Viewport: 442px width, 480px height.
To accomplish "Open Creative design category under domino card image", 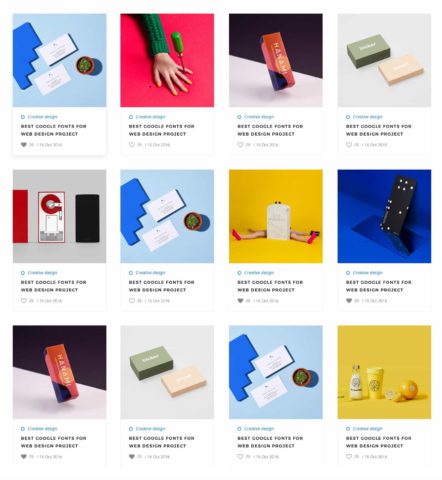I will 367,273.
